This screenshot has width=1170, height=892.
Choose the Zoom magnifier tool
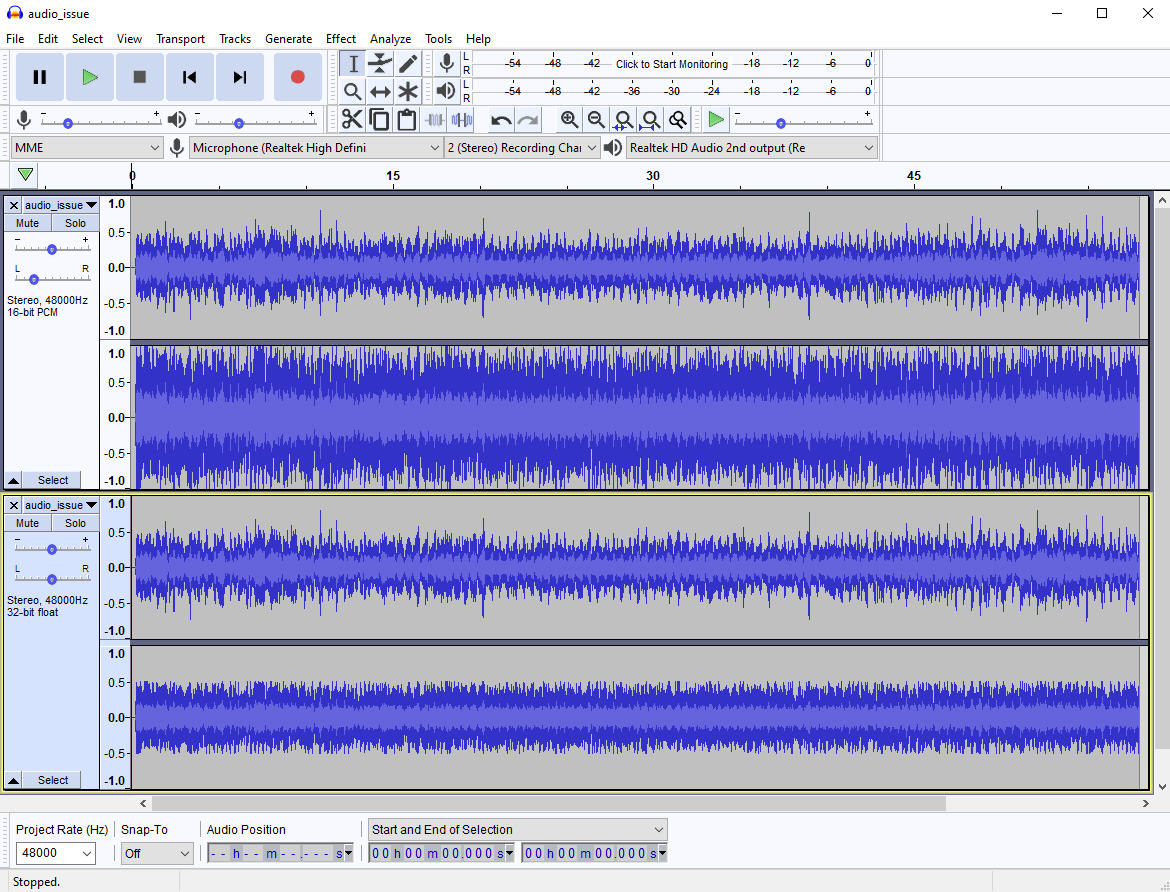coord(353,91)
